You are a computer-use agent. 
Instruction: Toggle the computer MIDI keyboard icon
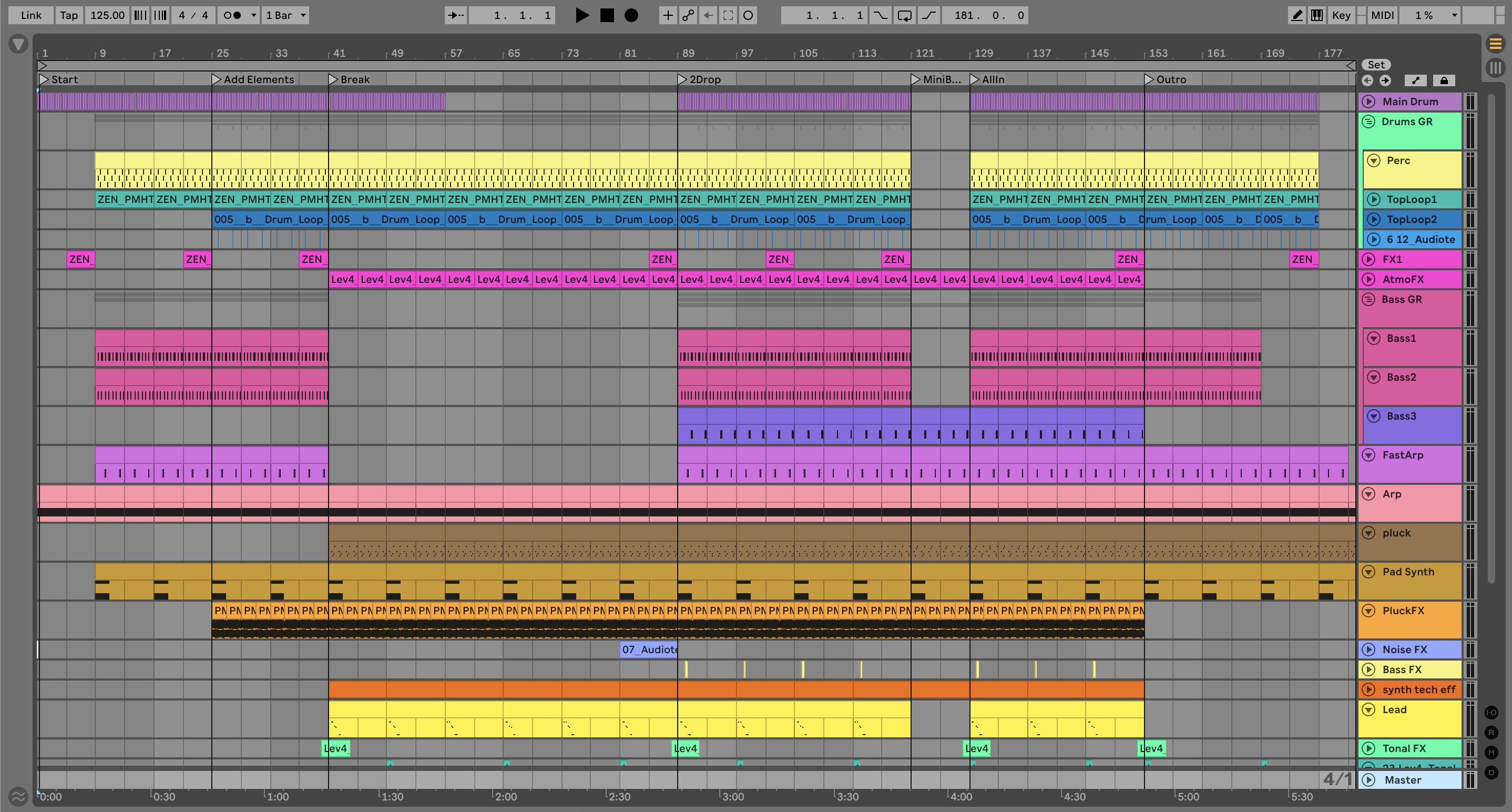1316,15
